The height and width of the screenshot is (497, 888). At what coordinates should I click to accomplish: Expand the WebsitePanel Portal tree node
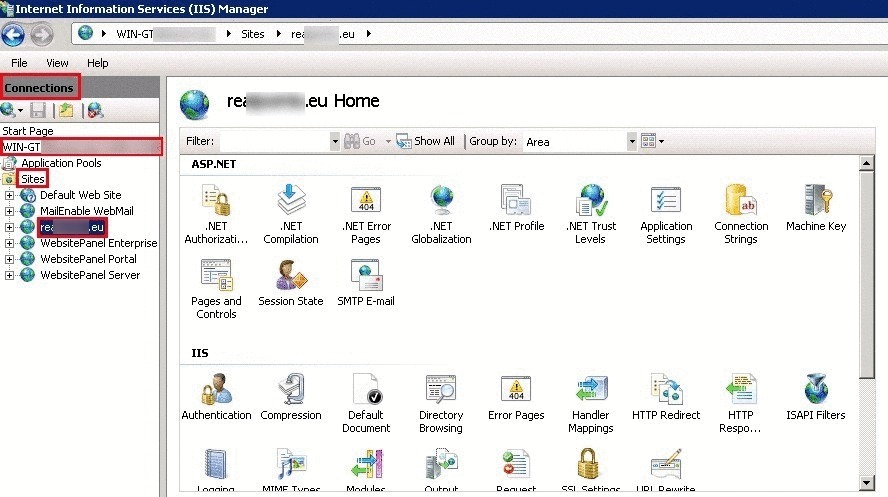[10, 259]
